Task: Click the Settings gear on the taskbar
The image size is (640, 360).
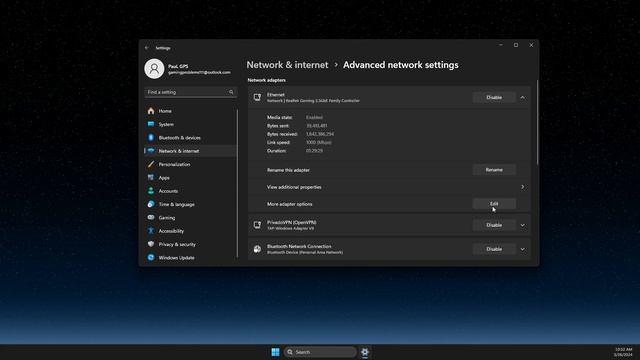Action: coord(365,352)
